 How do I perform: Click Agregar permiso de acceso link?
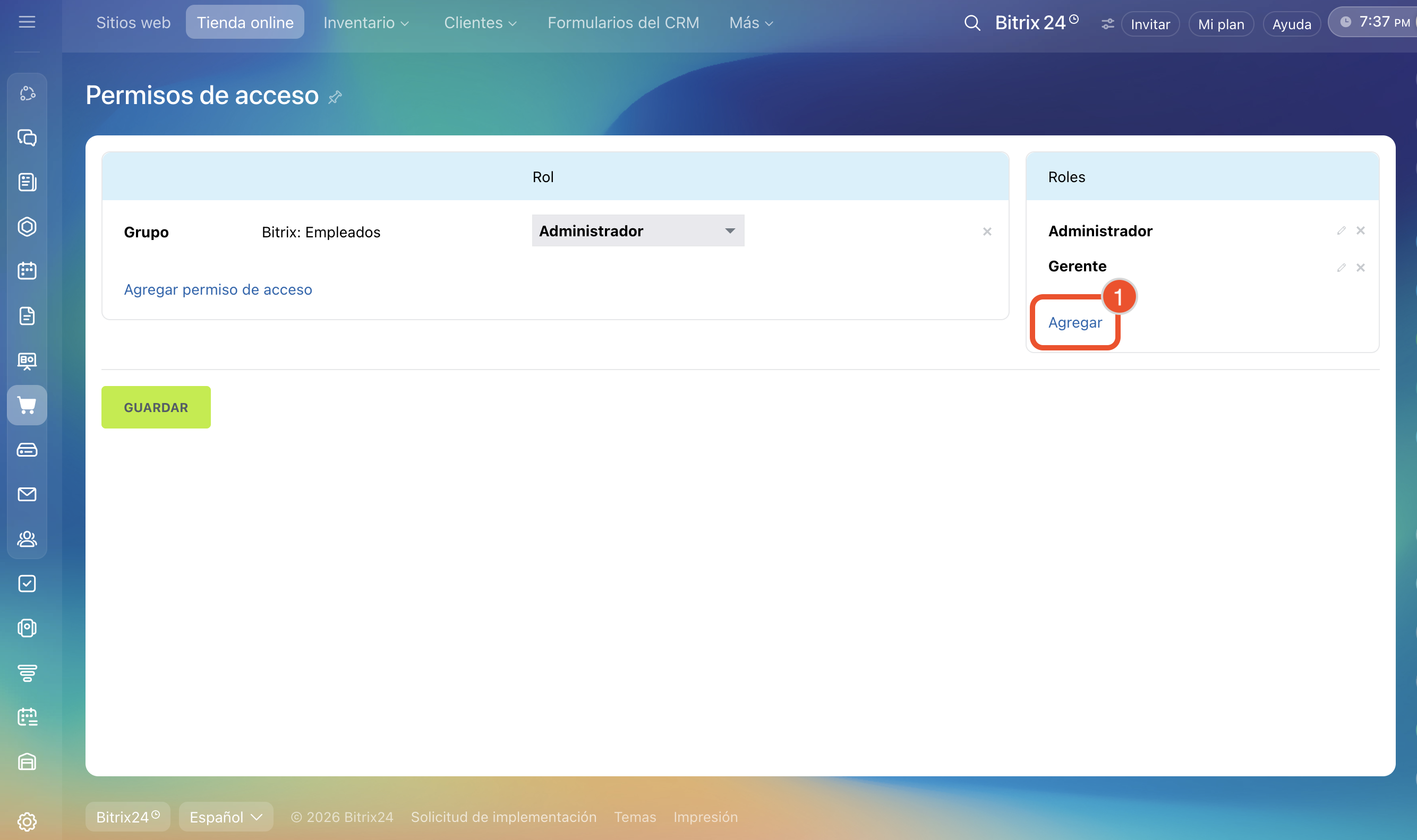(x=218, y=289)
